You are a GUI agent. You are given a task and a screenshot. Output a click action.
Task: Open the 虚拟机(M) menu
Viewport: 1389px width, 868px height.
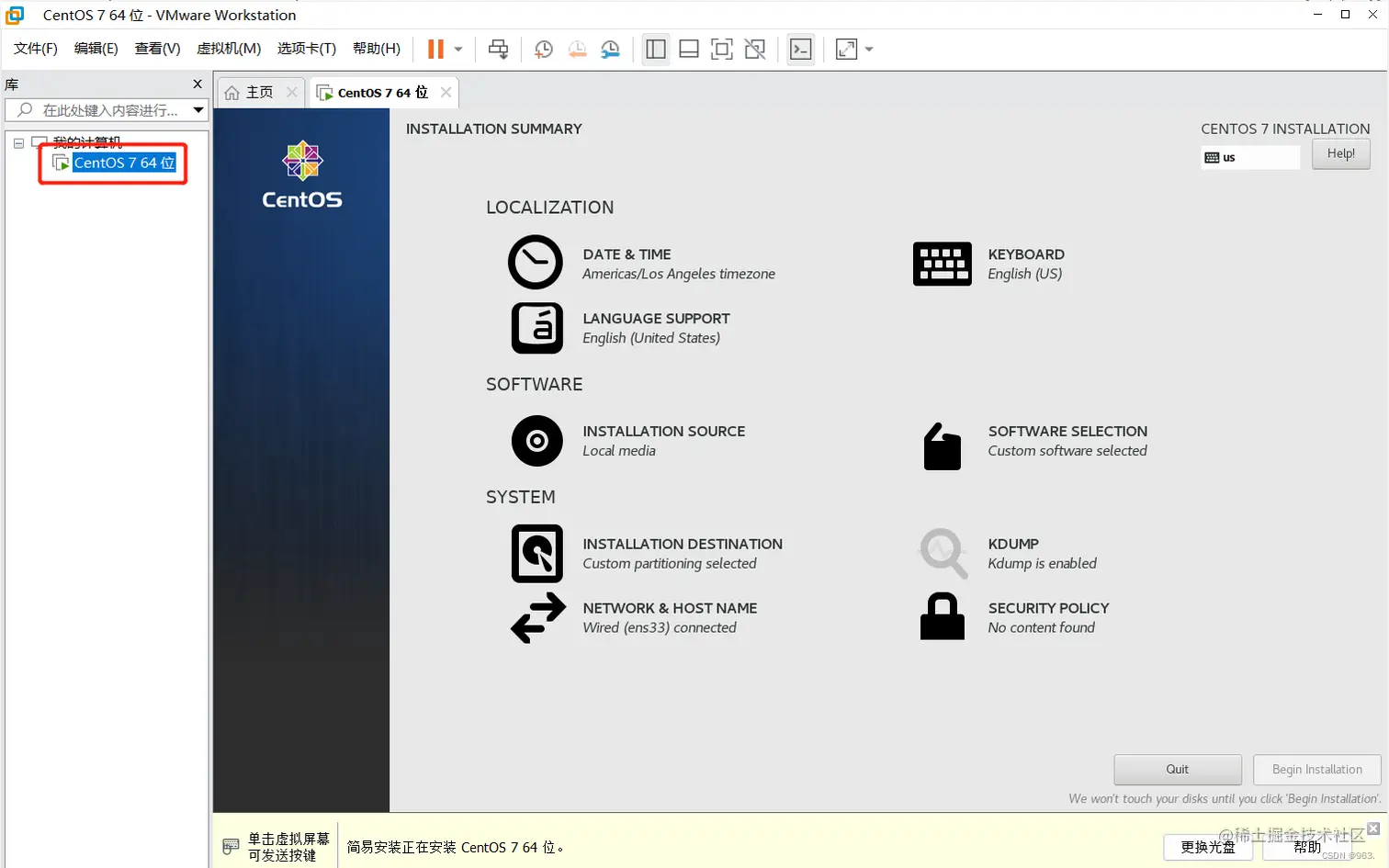229,49
